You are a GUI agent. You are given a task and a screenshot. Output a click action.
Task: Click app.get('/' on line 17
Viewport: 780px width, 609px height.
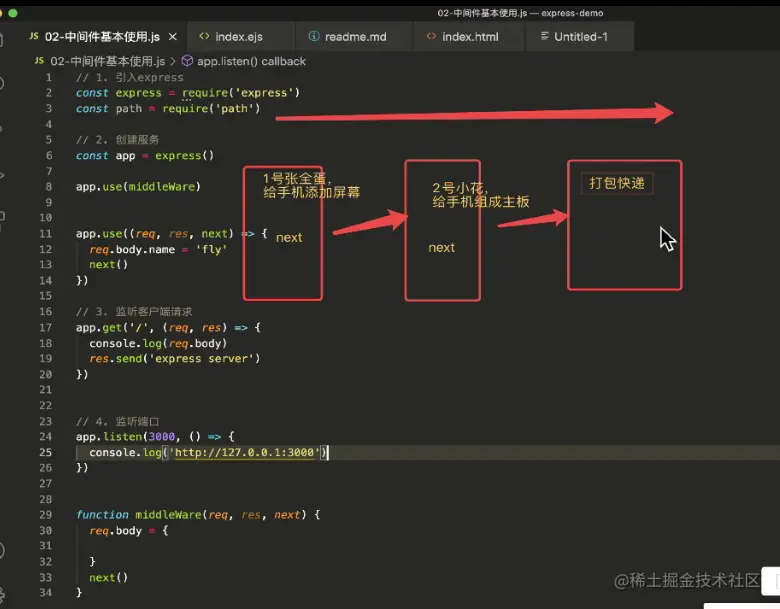pos(115,327)
